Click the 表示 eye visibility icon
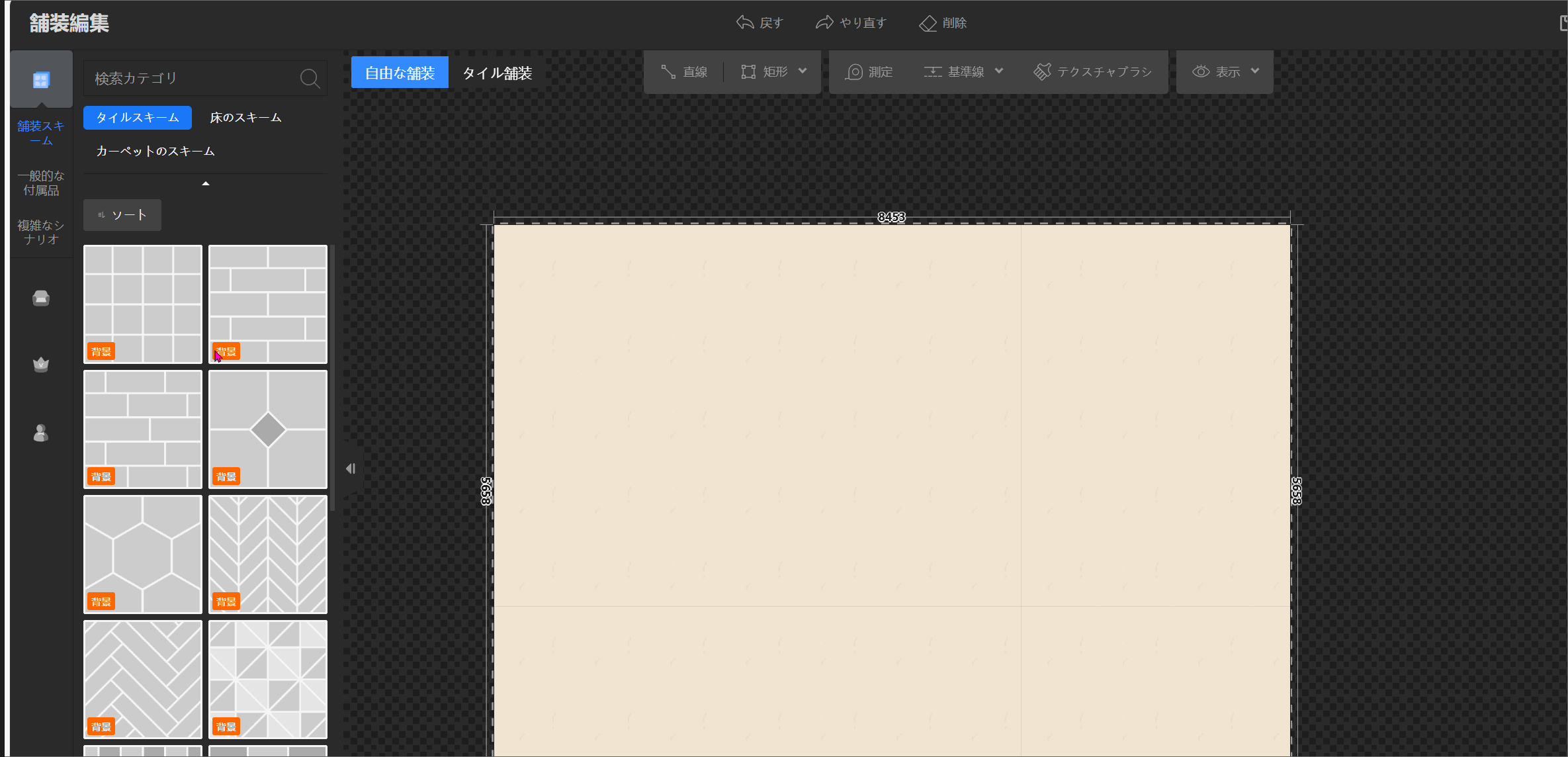Screen dimensions: 1568x757 point(1201,71)
